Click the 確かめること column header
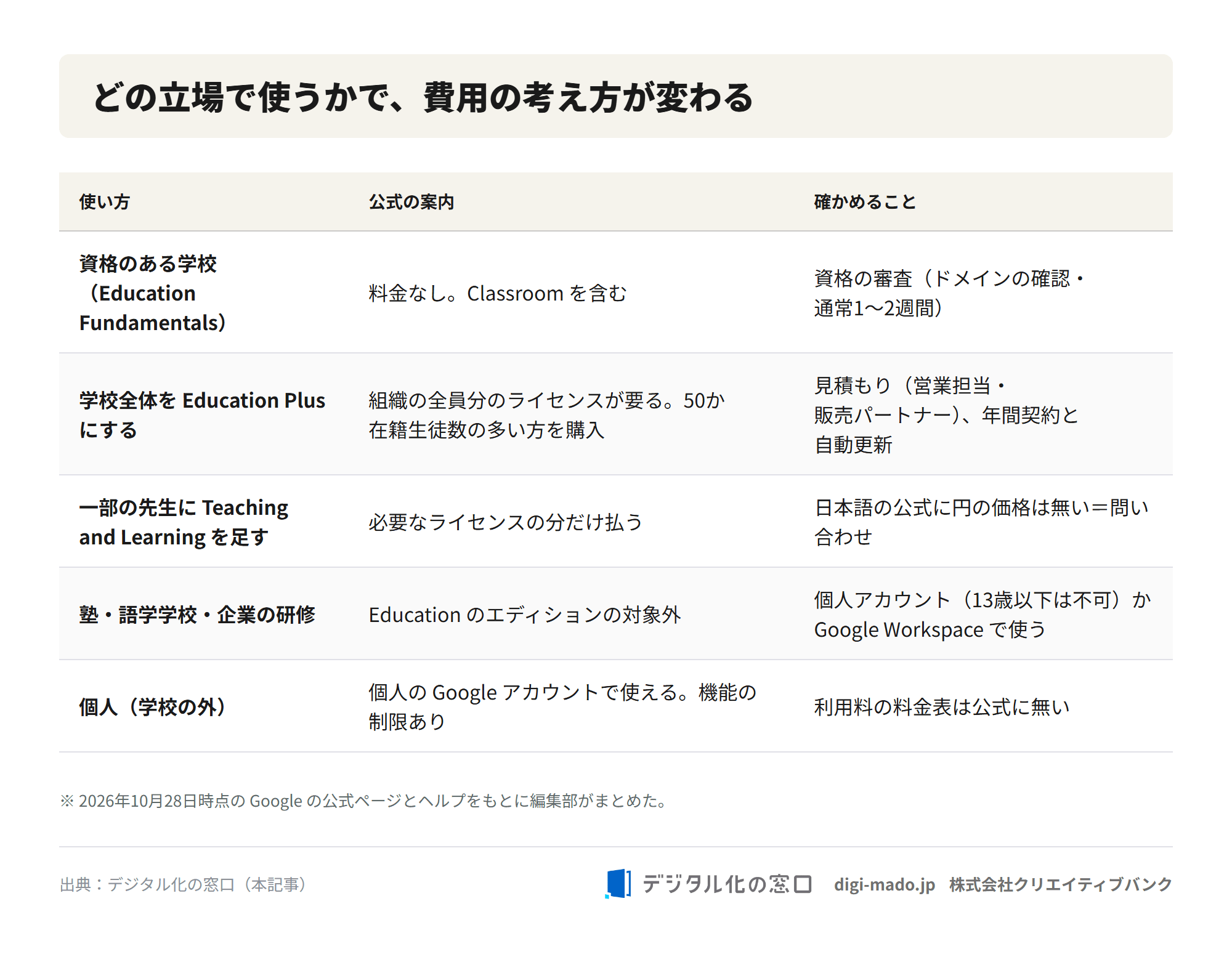 865,202
